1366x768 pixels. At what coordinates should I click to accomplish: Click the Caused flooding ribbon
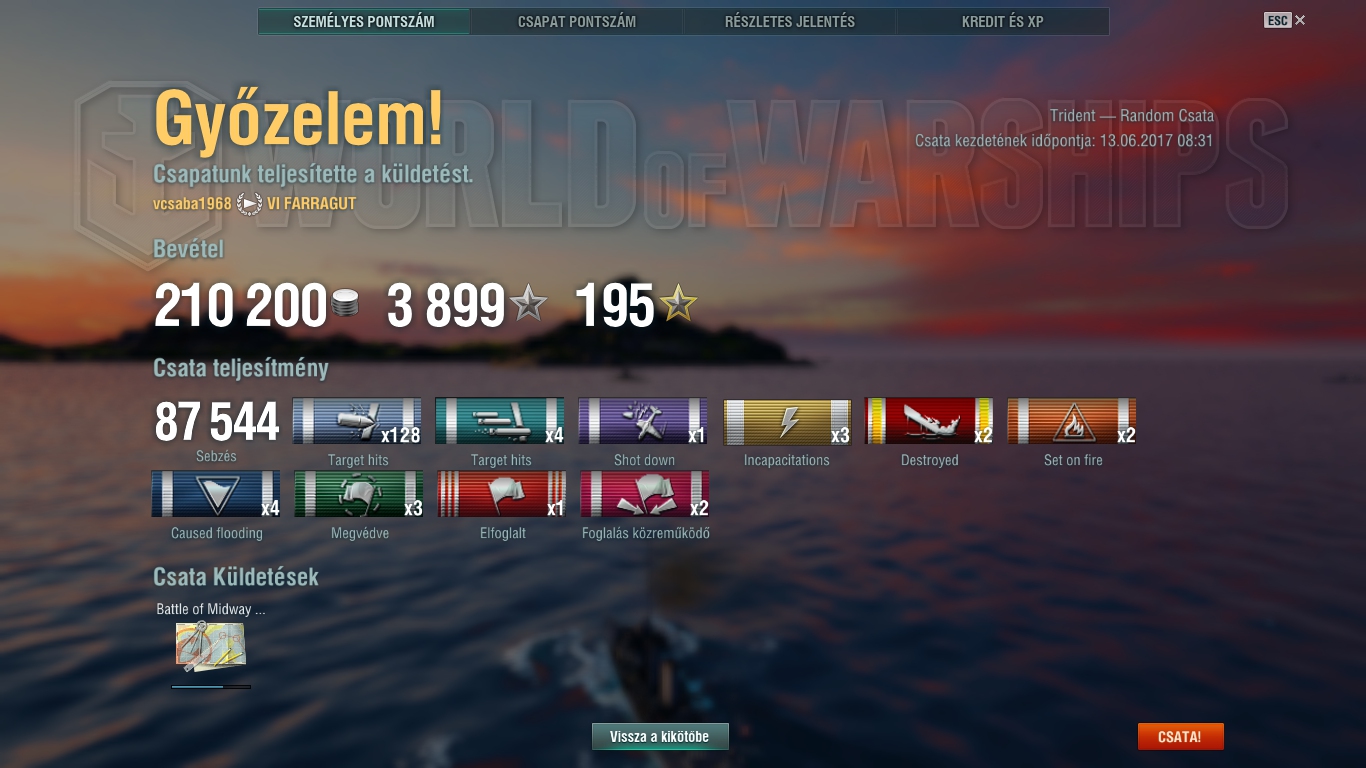point(216,494)
